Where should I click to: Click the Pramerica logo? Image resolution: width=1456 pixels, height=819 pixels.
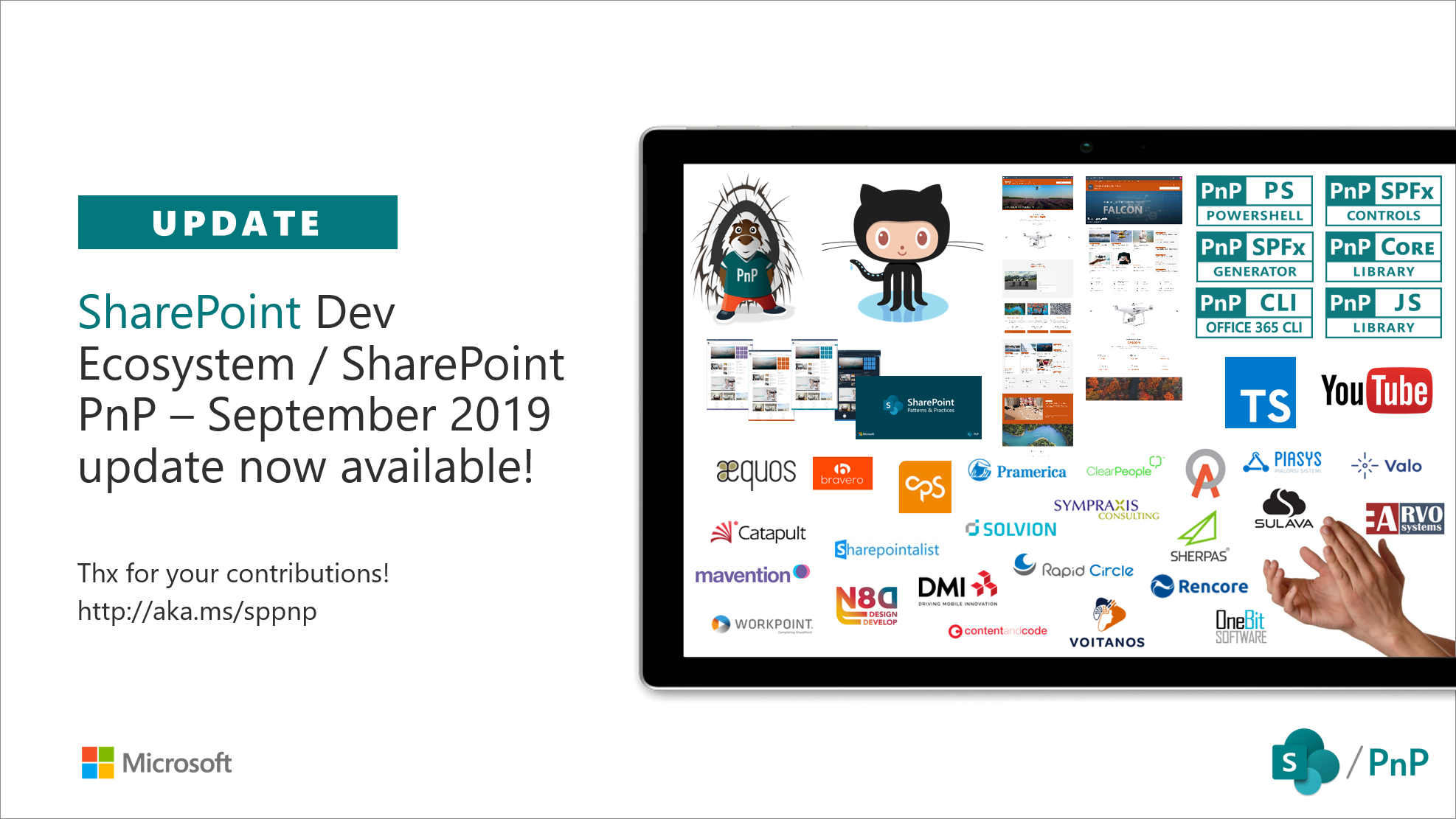click(x=1017, y=470)
